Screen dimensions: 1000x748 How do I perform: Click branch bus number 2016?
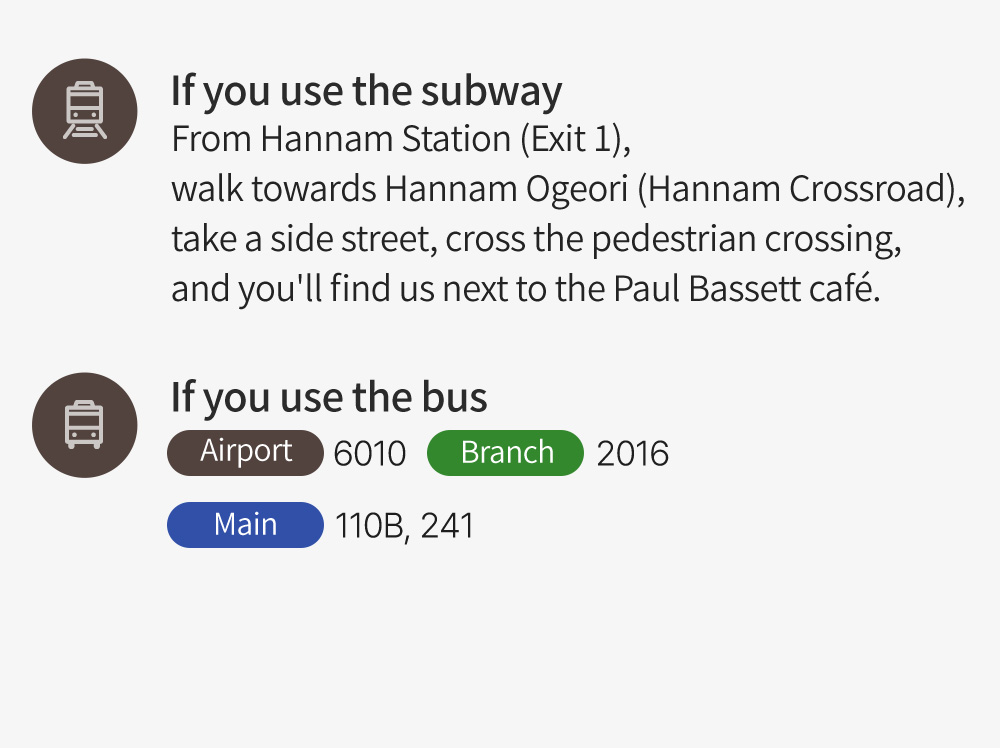[x=633, y=454]
